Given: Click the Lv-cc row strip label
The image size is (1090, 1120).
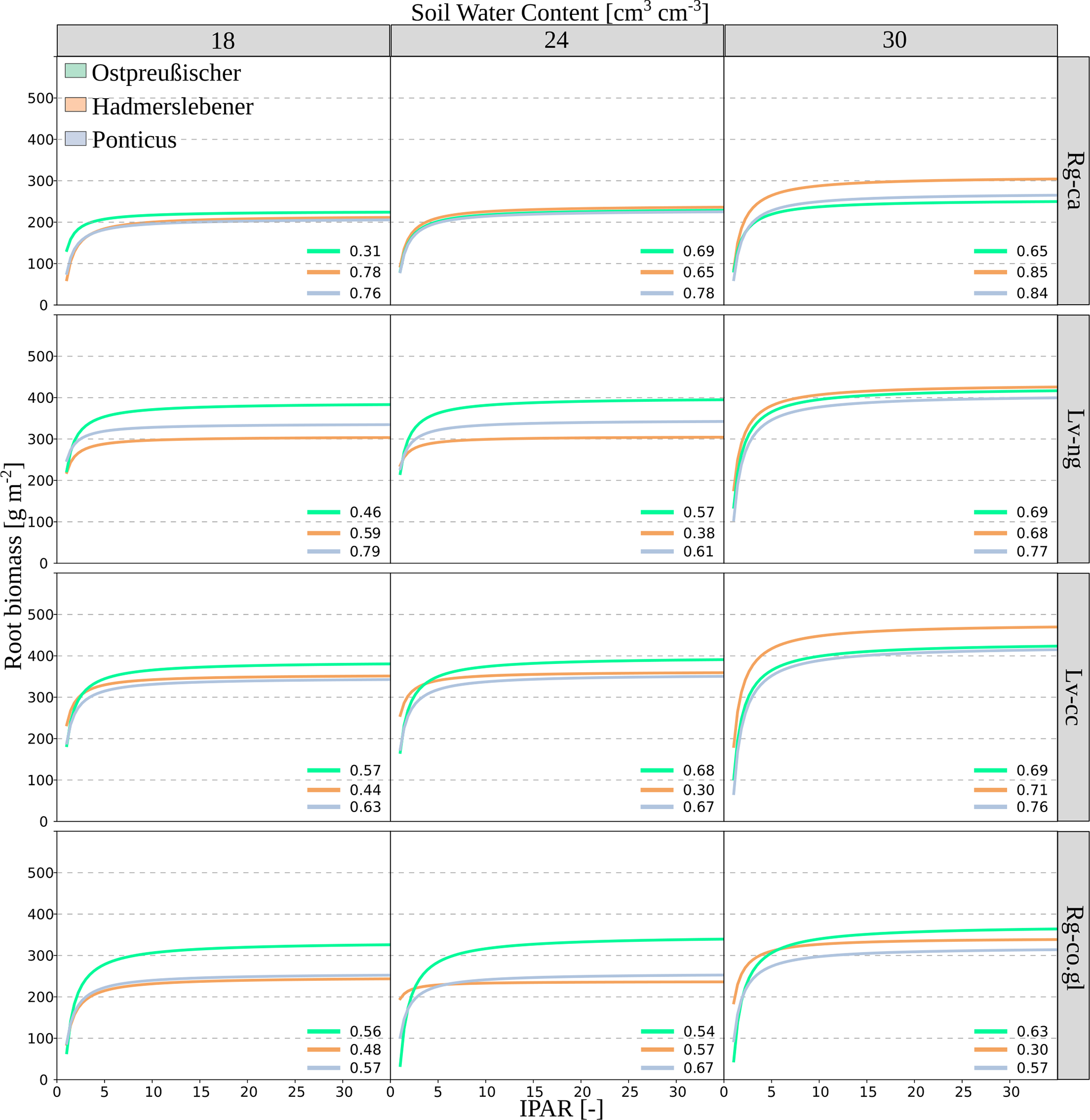Looking at the screenshot, I should (x=1074, y=697).
